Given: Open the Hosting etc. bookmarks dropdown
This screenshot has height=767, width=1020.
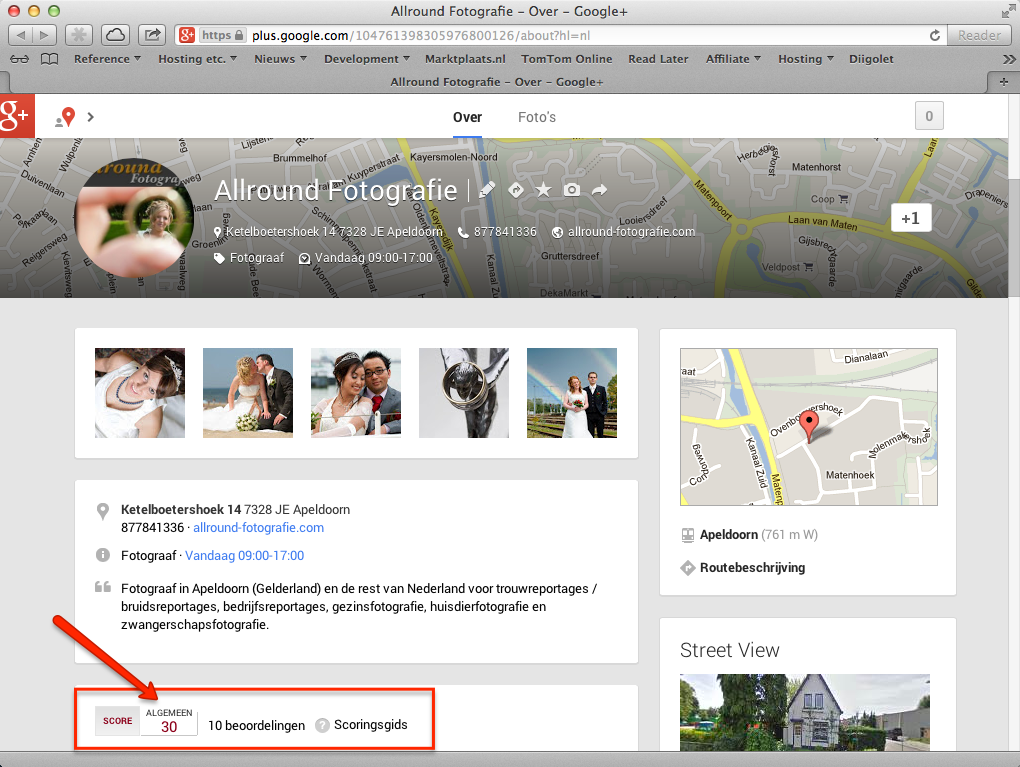Looking at the screenshot, I should pos(197,59).
